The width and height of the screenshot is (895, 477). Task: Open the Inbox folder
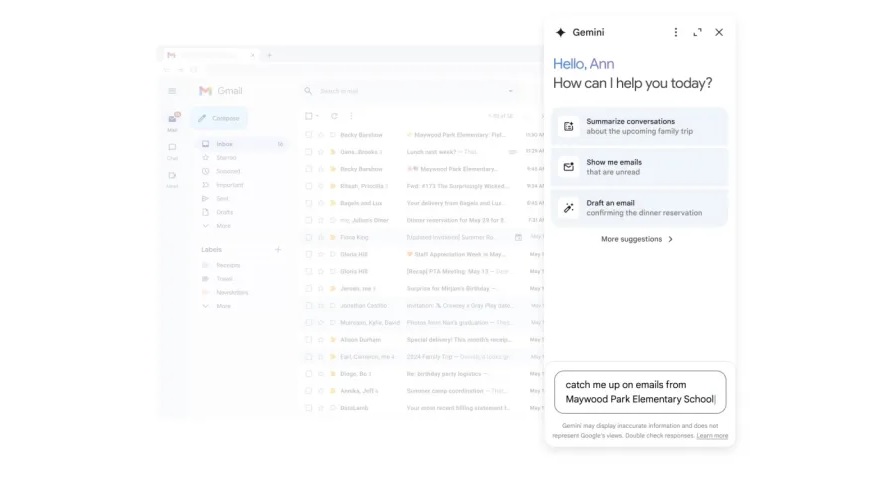tap(243, 144)
